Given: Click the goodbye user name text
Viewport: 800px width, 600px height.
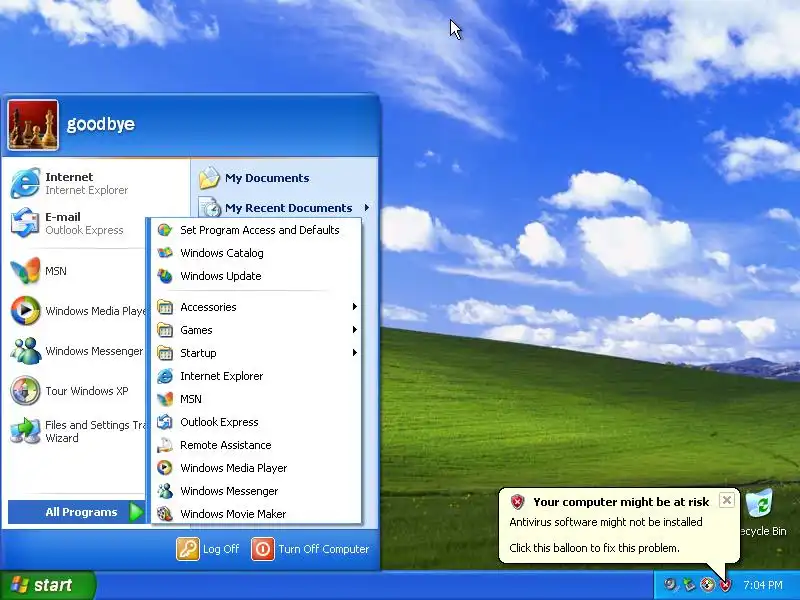Looking at the screenshot, I should tap(101, 124).
